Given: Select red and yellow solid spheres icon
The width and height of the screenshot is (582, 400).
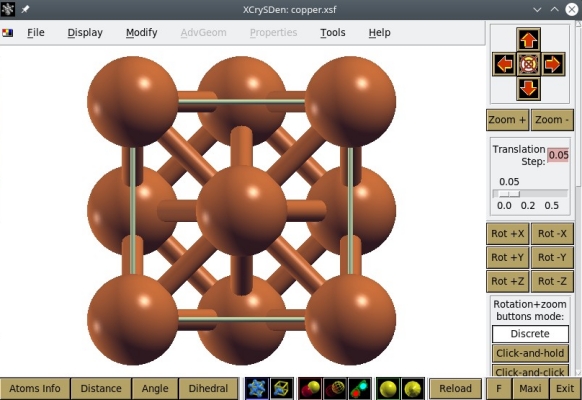Looking at the screenshot, I should [310, 388].
